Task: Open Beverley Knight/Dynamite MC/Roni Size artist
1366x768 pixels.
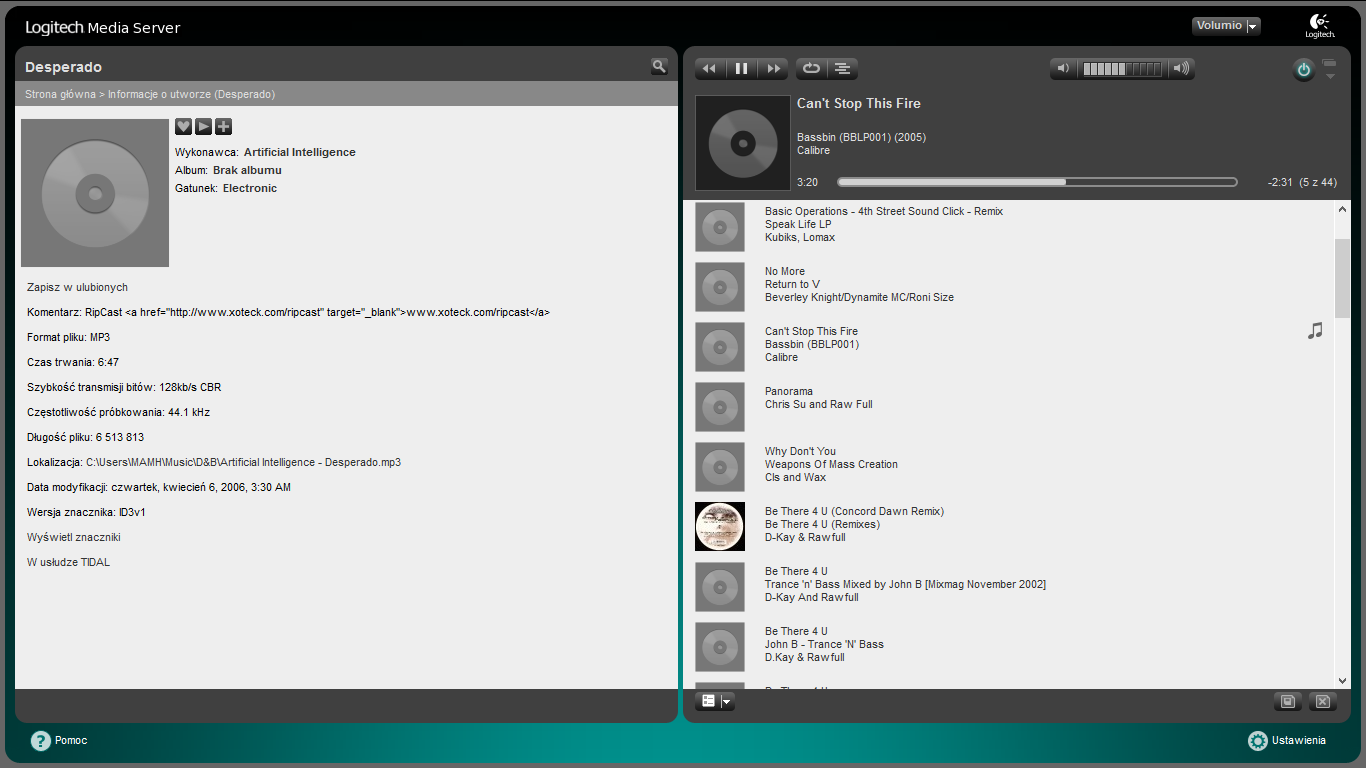Action: tap(859, 297)
